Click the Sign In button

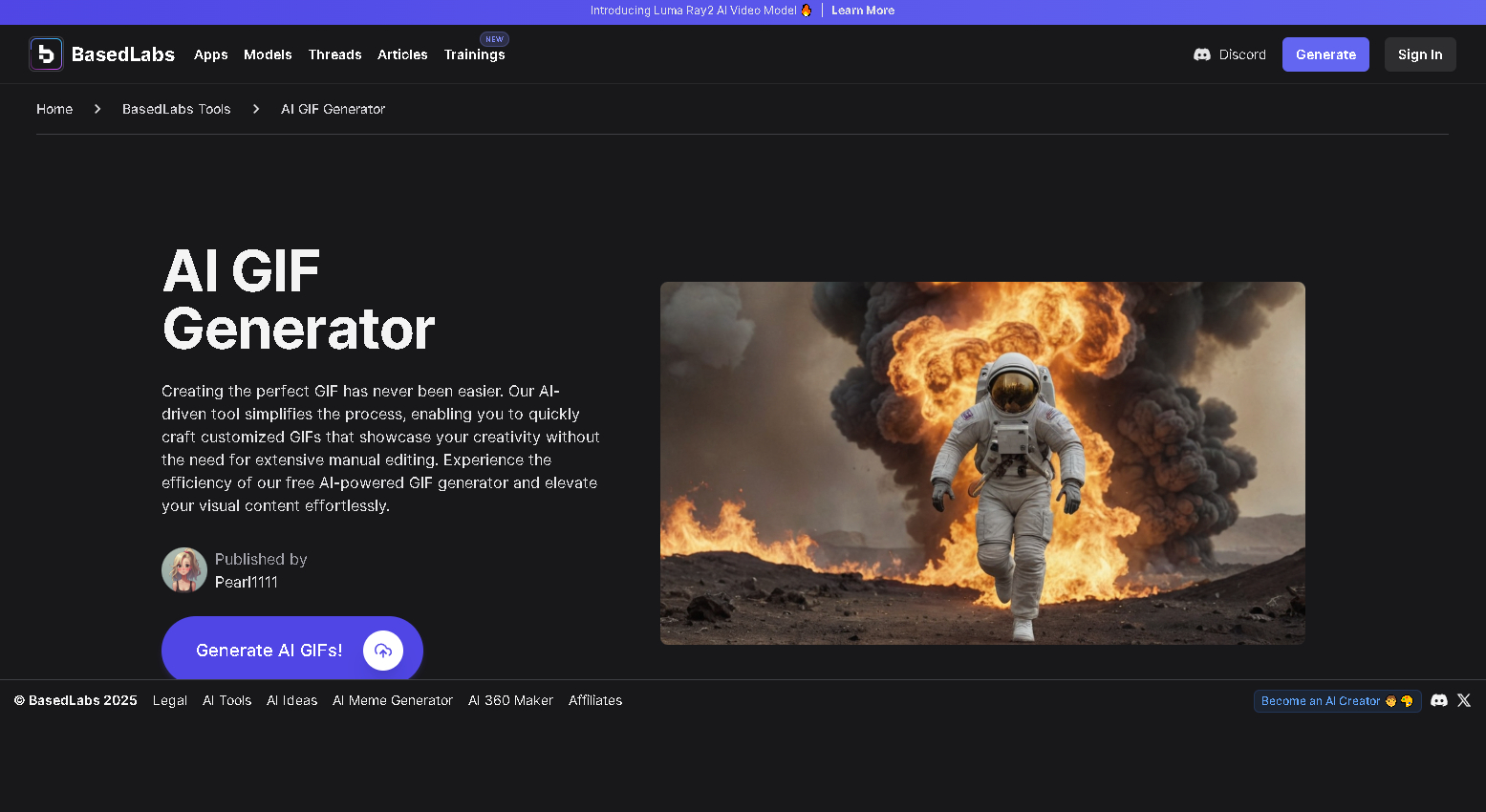click(x=1420, y=54)
